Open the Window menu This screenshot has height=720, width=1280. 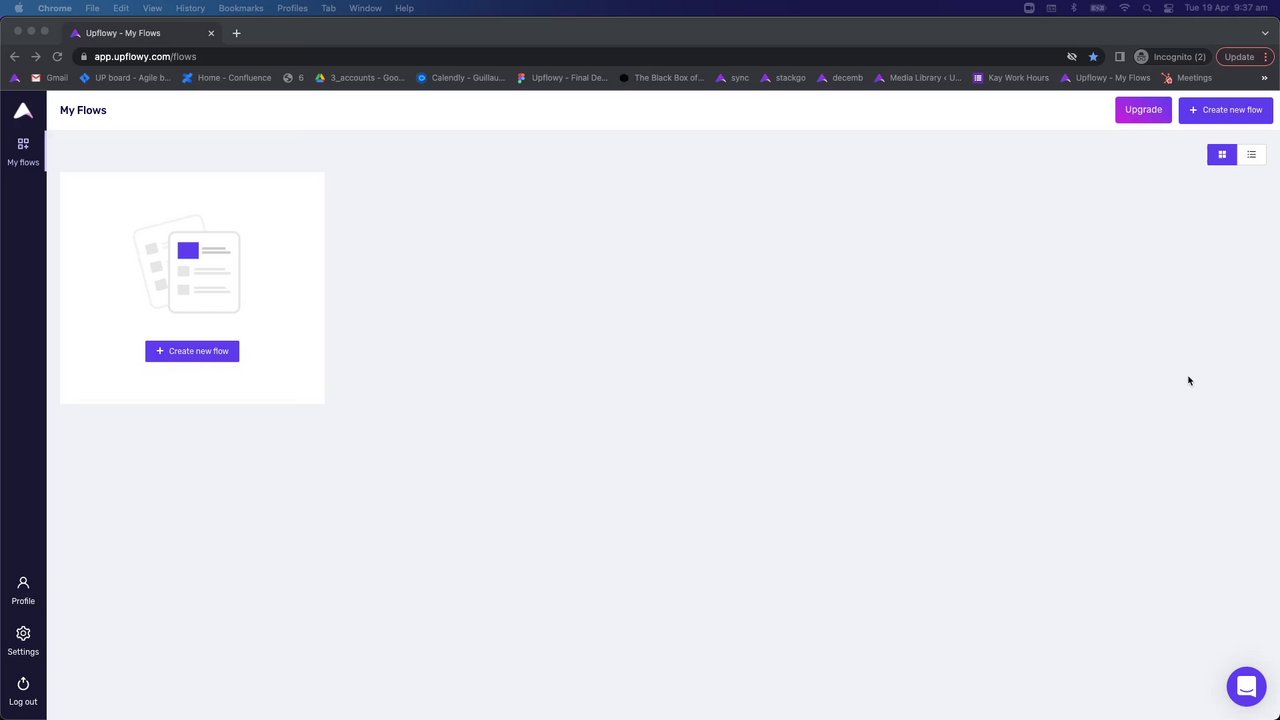click(365, 8)
